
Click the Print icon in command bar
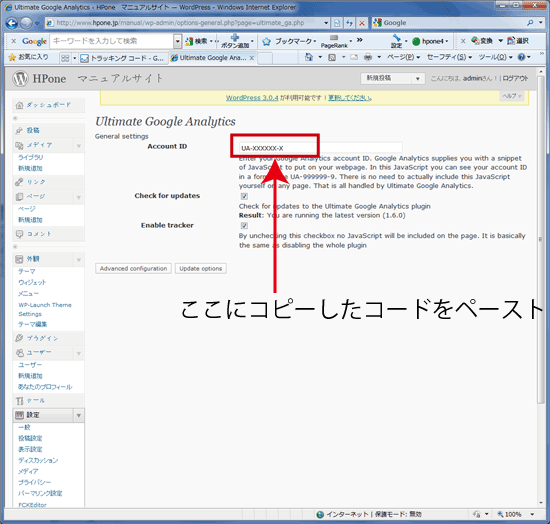point(368,57)
